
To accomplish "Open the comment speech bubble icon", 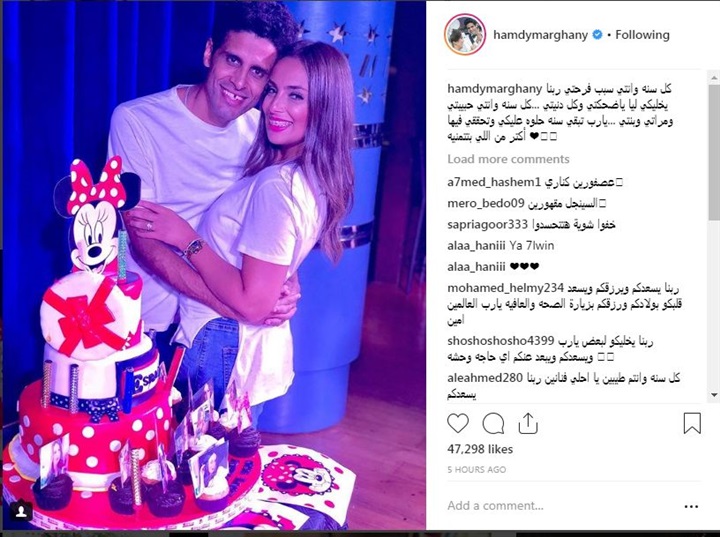I will click(493, 424).
